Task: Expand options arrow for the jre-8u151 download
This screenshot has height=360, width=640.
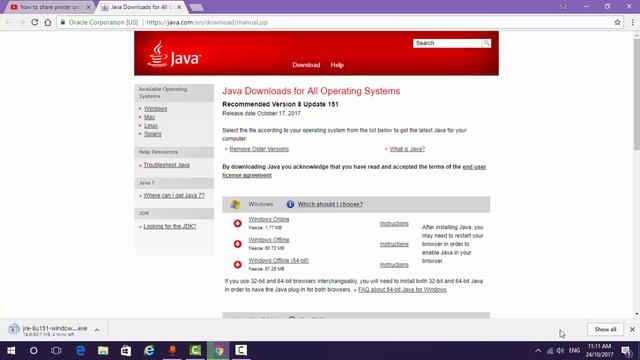Action: point(97,329)
